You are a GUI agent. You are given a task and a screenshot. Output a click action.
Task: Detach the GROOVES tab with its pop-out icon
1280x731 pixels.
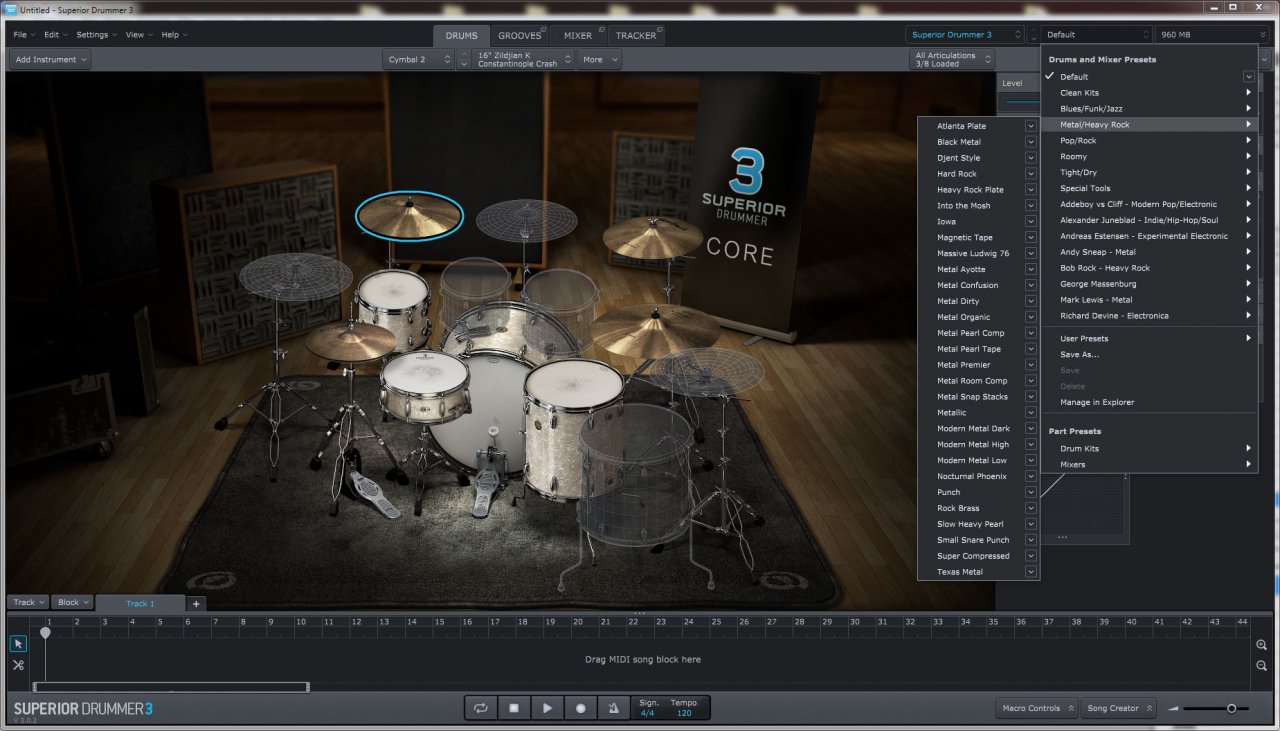click(542, 28)
